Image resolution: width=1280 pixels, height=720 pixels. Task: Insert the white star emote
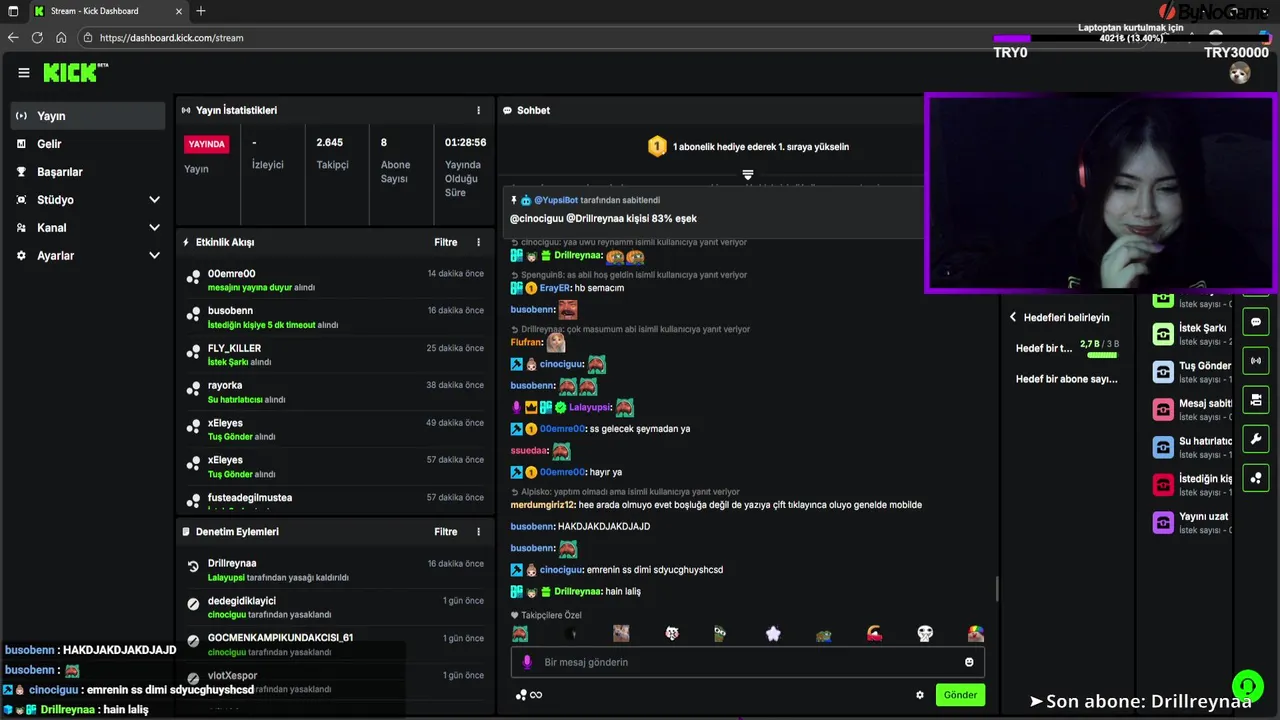point(773,634)
